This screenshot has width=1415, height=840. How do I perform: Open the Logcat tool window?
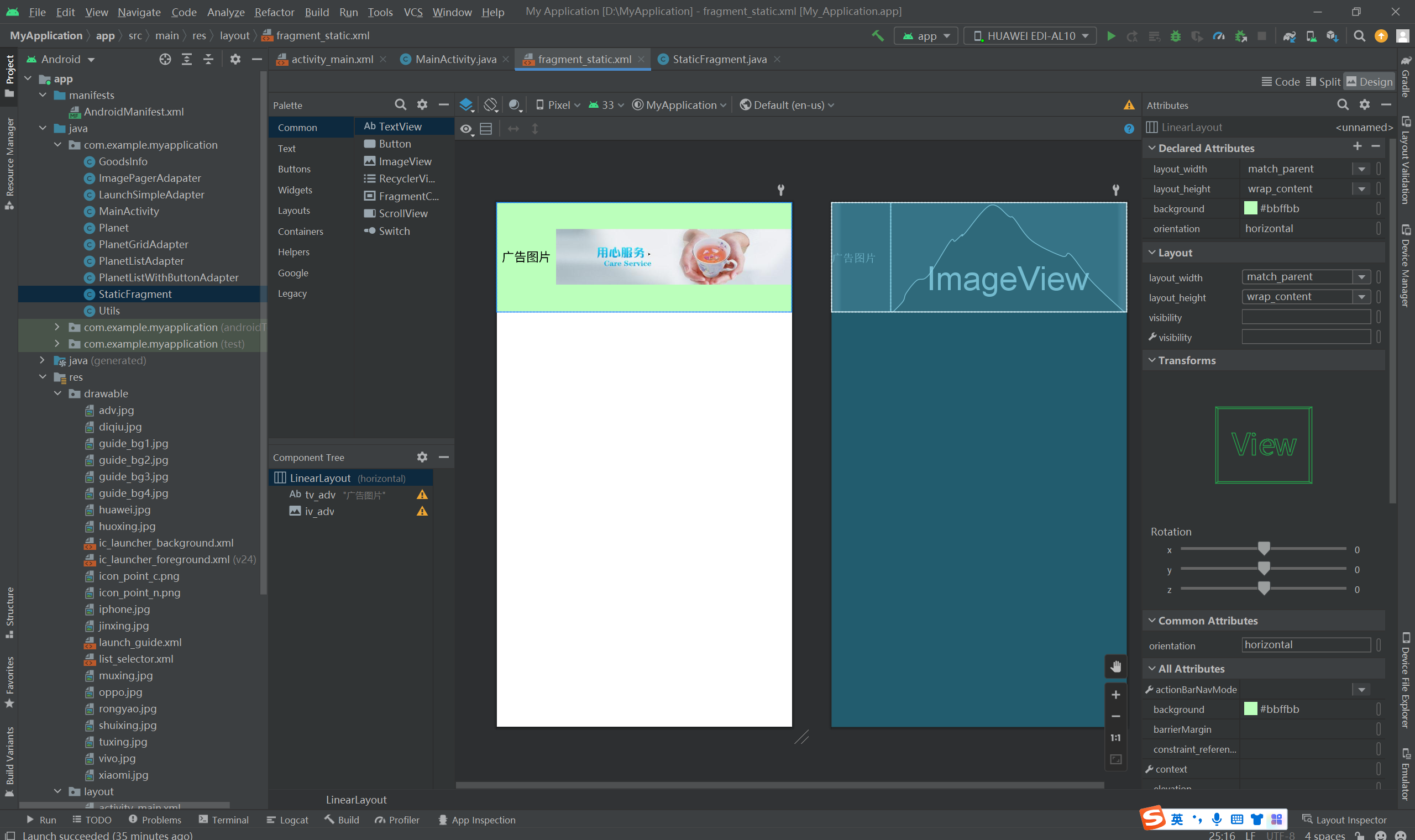coord(287,820)
